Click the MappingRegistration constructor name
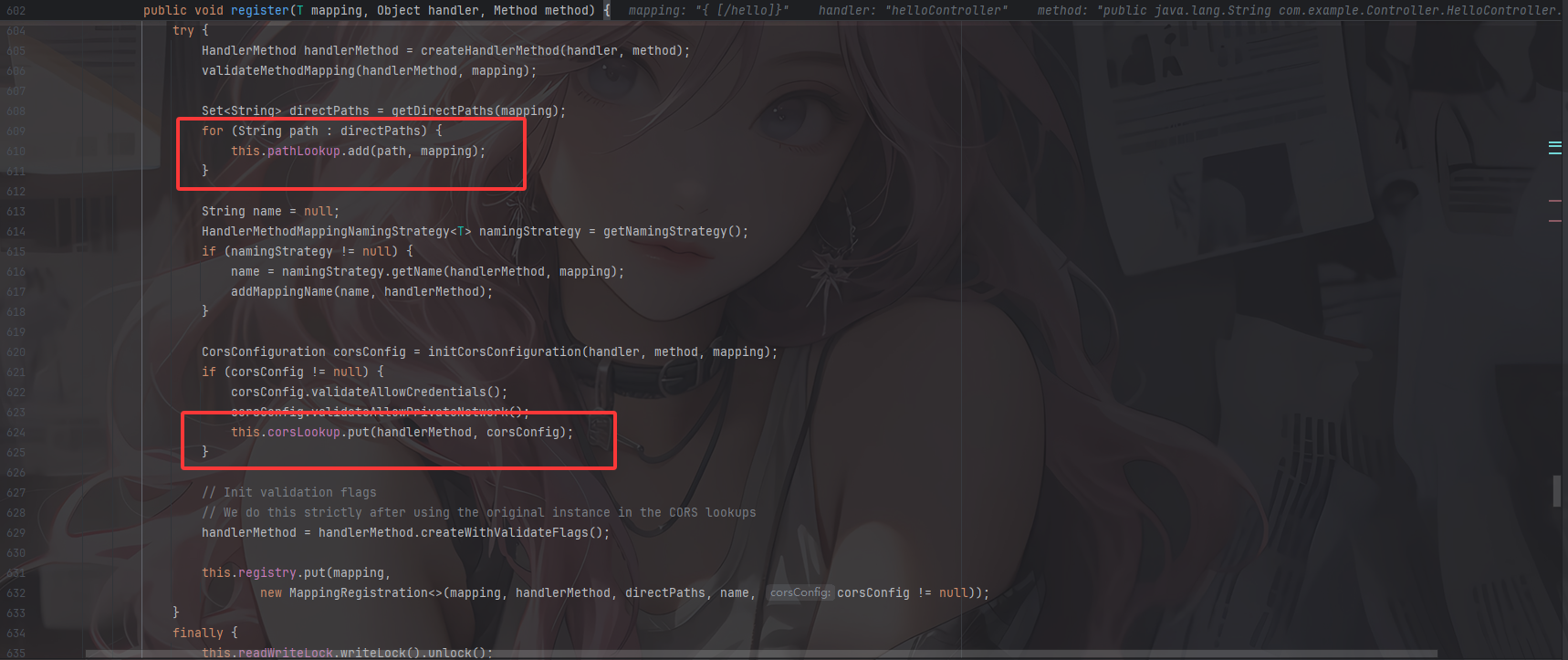This screenshot has height=660, width=1568. [x=358, y=592]
